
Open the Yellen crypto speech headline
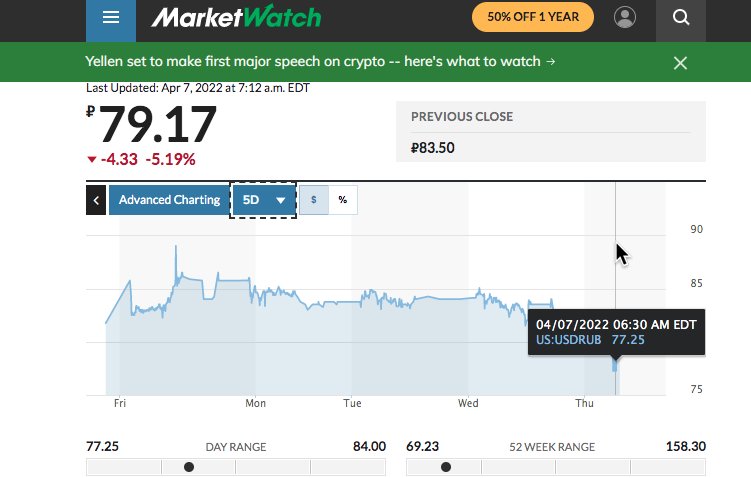pos(320,62)
